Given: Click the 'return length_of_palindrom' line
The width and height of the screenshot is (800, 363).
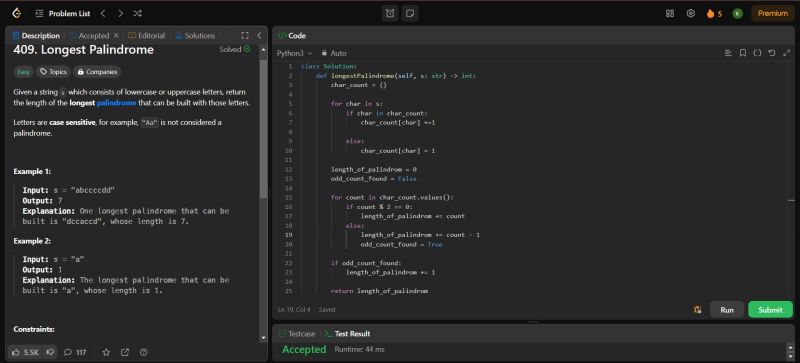Looking at the screenshot, I should 379,291.
